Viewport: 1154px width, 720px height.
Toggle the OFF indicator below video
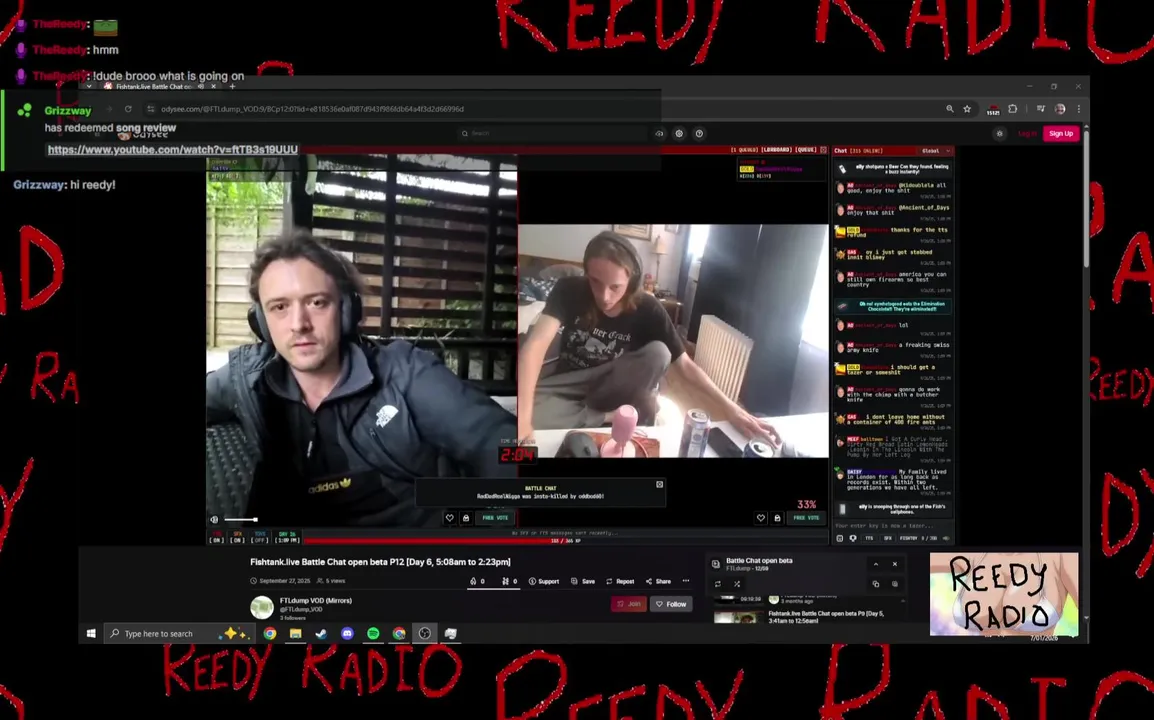(259, 537)
